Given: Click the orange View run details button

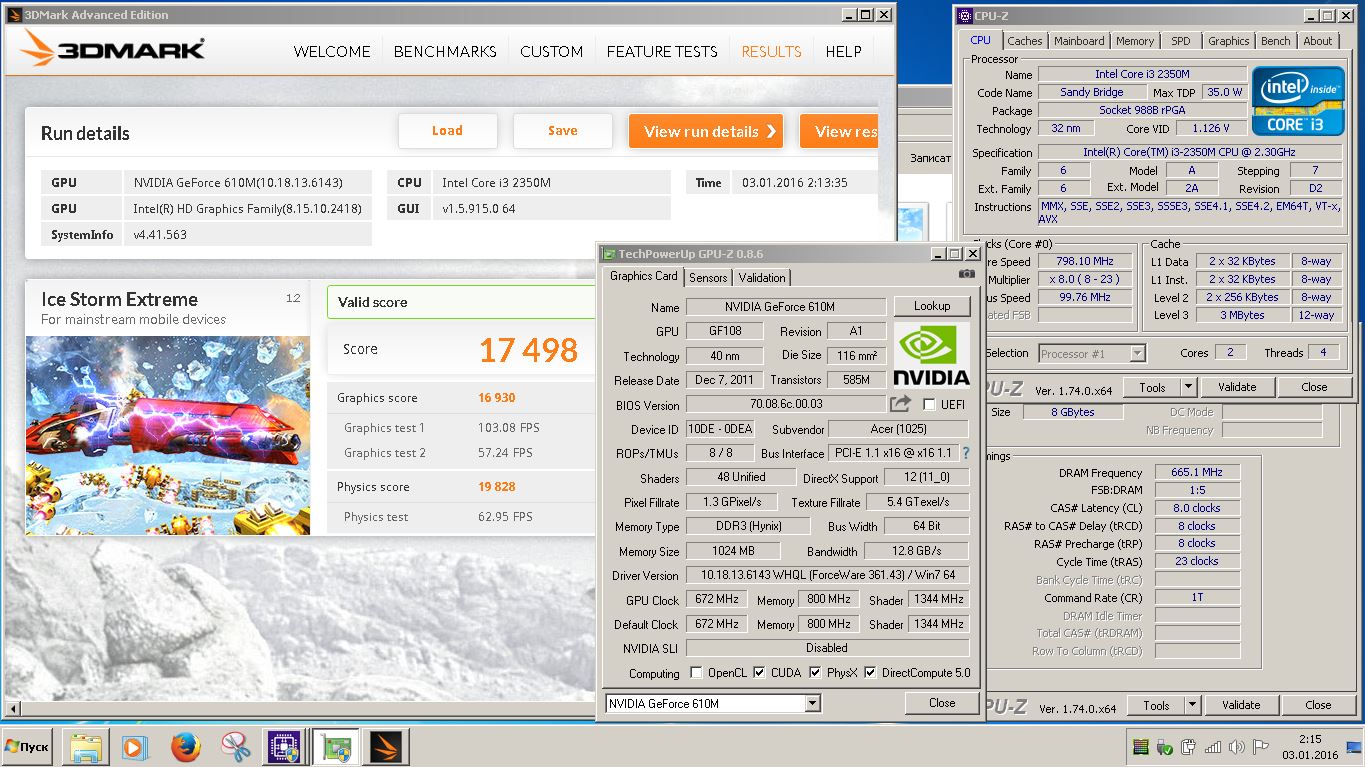Looking at the screenshot, I should click(706, 131).
